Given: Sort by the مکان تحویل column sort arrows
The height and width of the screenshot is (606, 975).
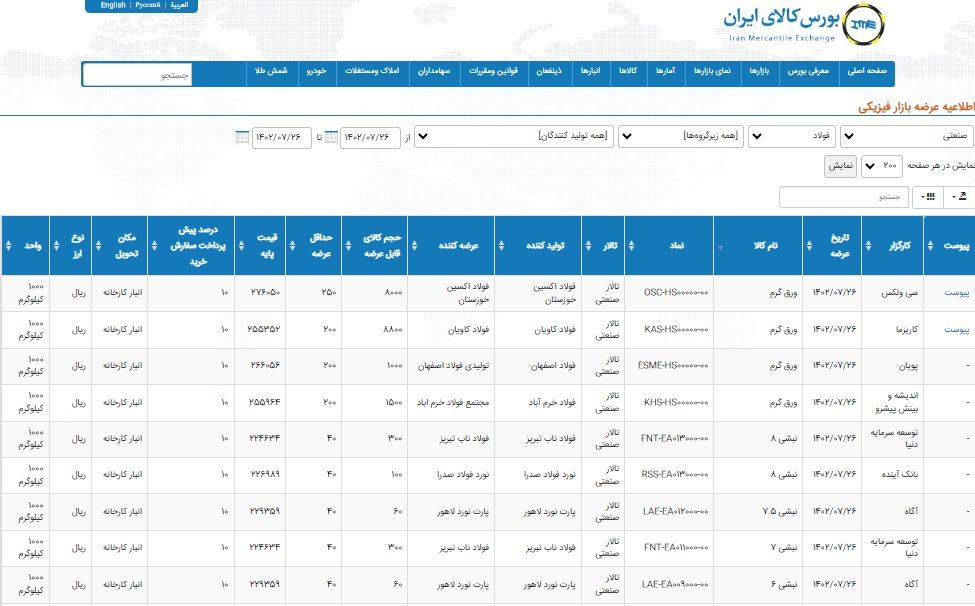Looking at the screenshot, I should coord(98,246).
